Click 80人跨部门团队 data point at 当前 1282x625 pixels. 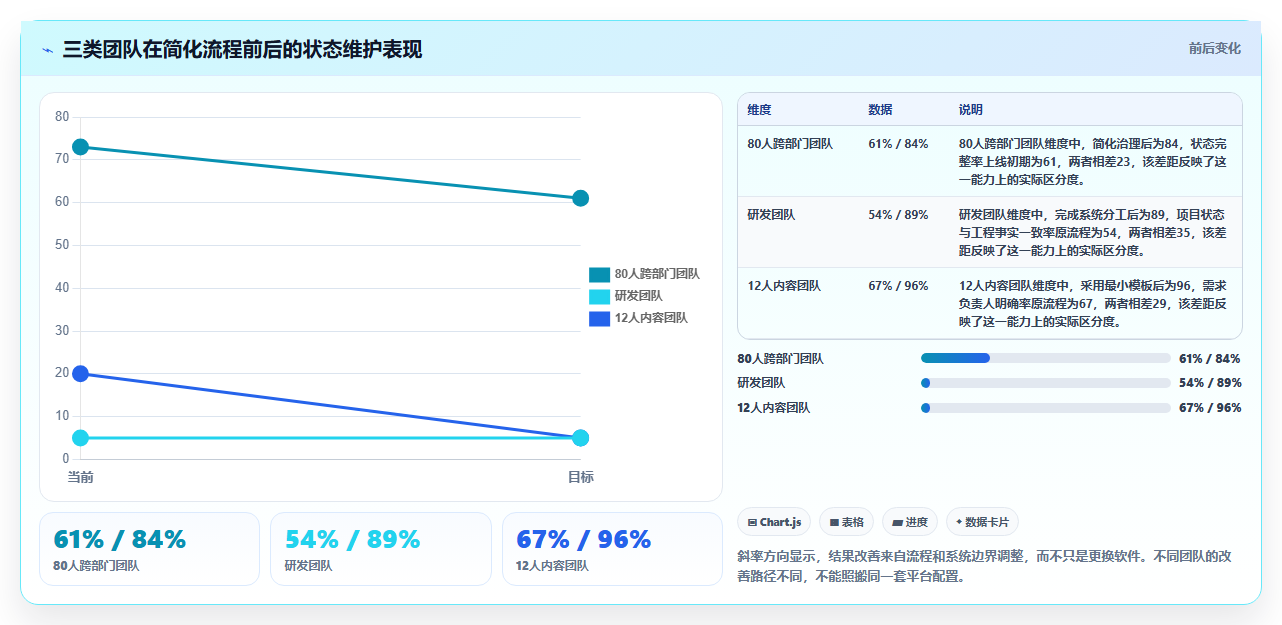click(x=81, y=147)
